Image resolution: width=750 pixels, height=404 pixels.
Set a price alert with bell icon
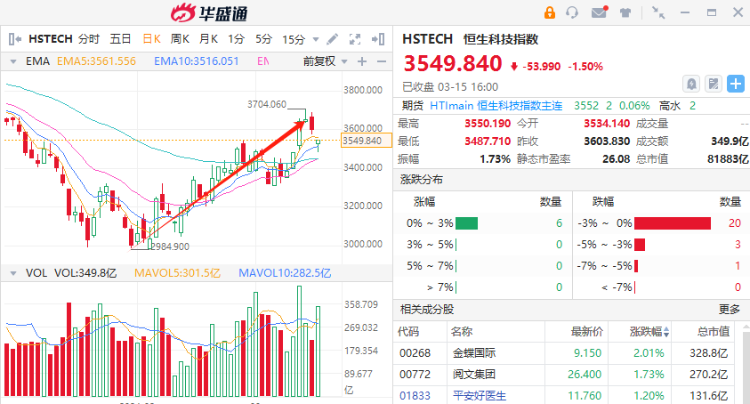[x=692, y=84]
